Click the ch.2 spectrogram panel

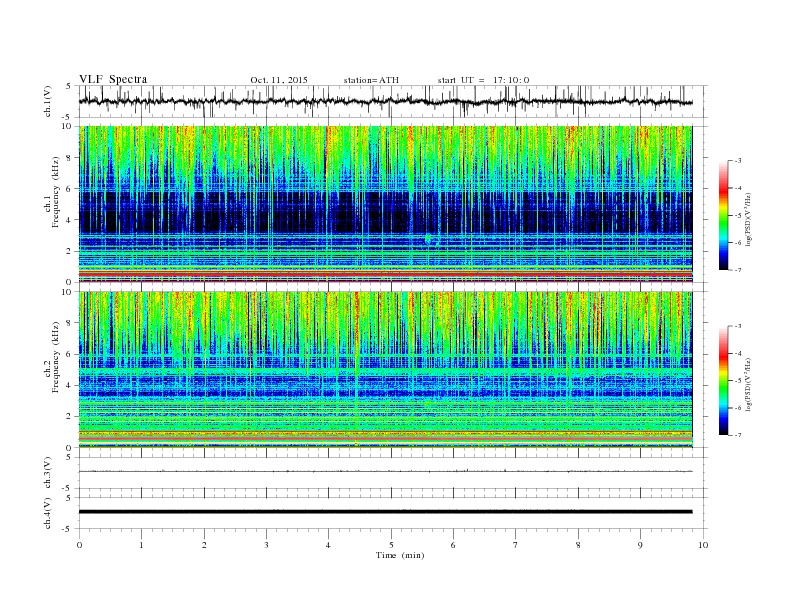click(x=385, y=370)
